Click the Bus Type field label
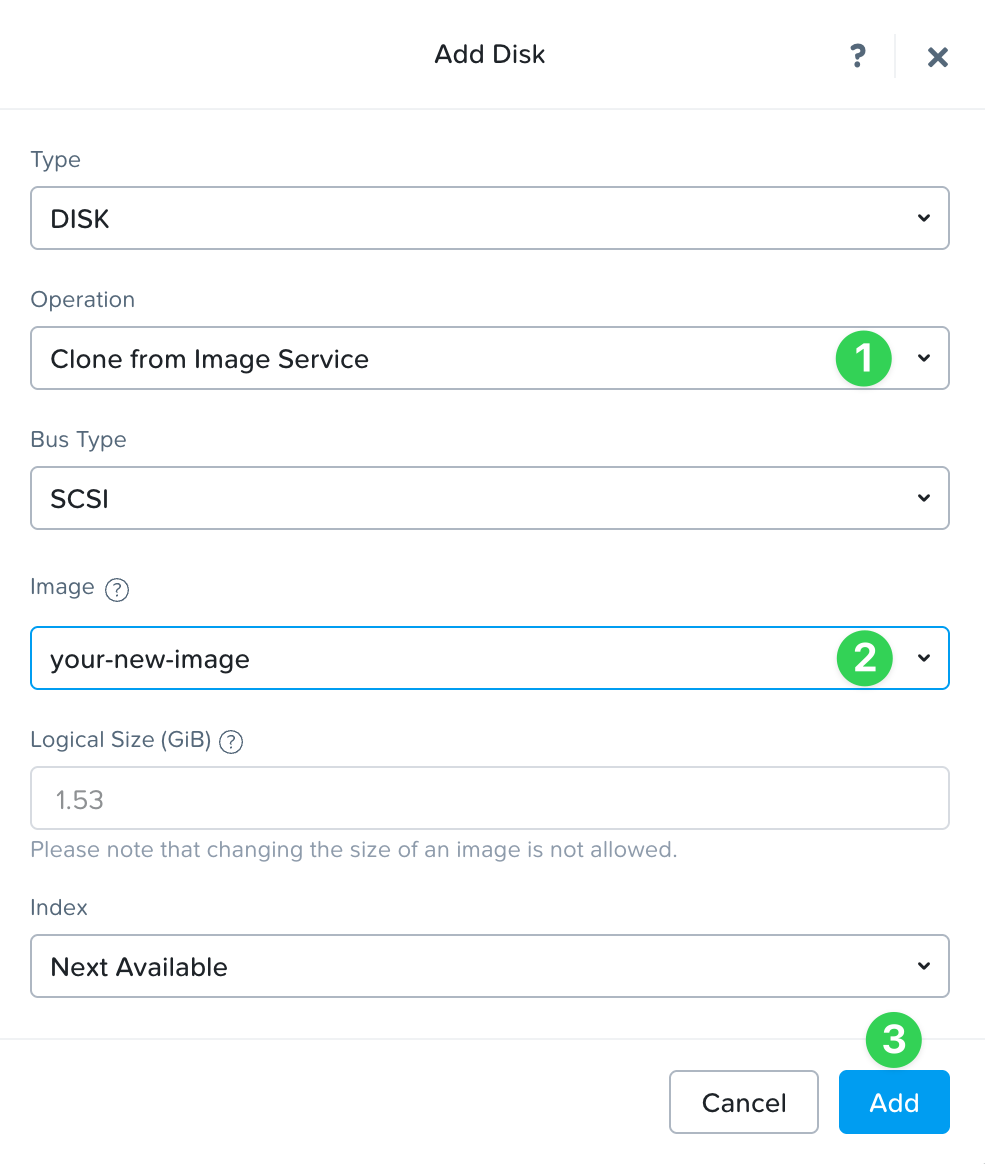The height and width of the screenshot is (1164, 985). coord(79,440)
